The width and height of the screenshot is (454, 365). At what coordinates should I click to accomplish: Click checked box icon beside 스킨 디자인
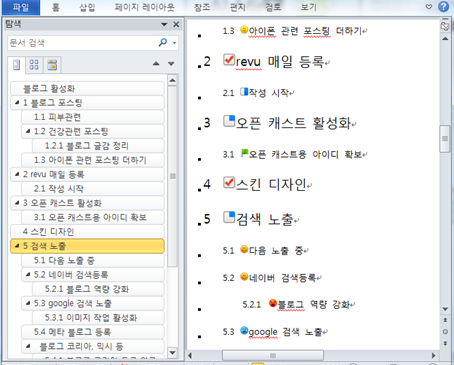click(229, 183)
